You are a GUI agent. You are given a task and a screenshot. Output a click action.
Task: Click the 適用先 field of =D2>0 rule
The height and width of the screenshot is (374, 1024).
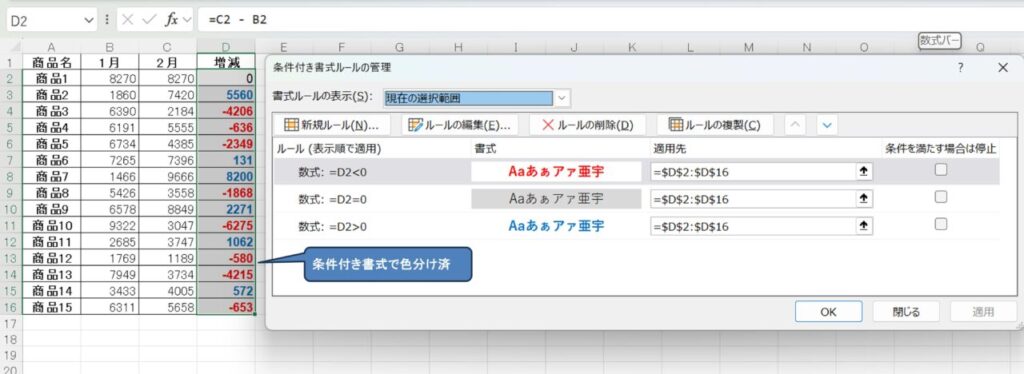754,226
